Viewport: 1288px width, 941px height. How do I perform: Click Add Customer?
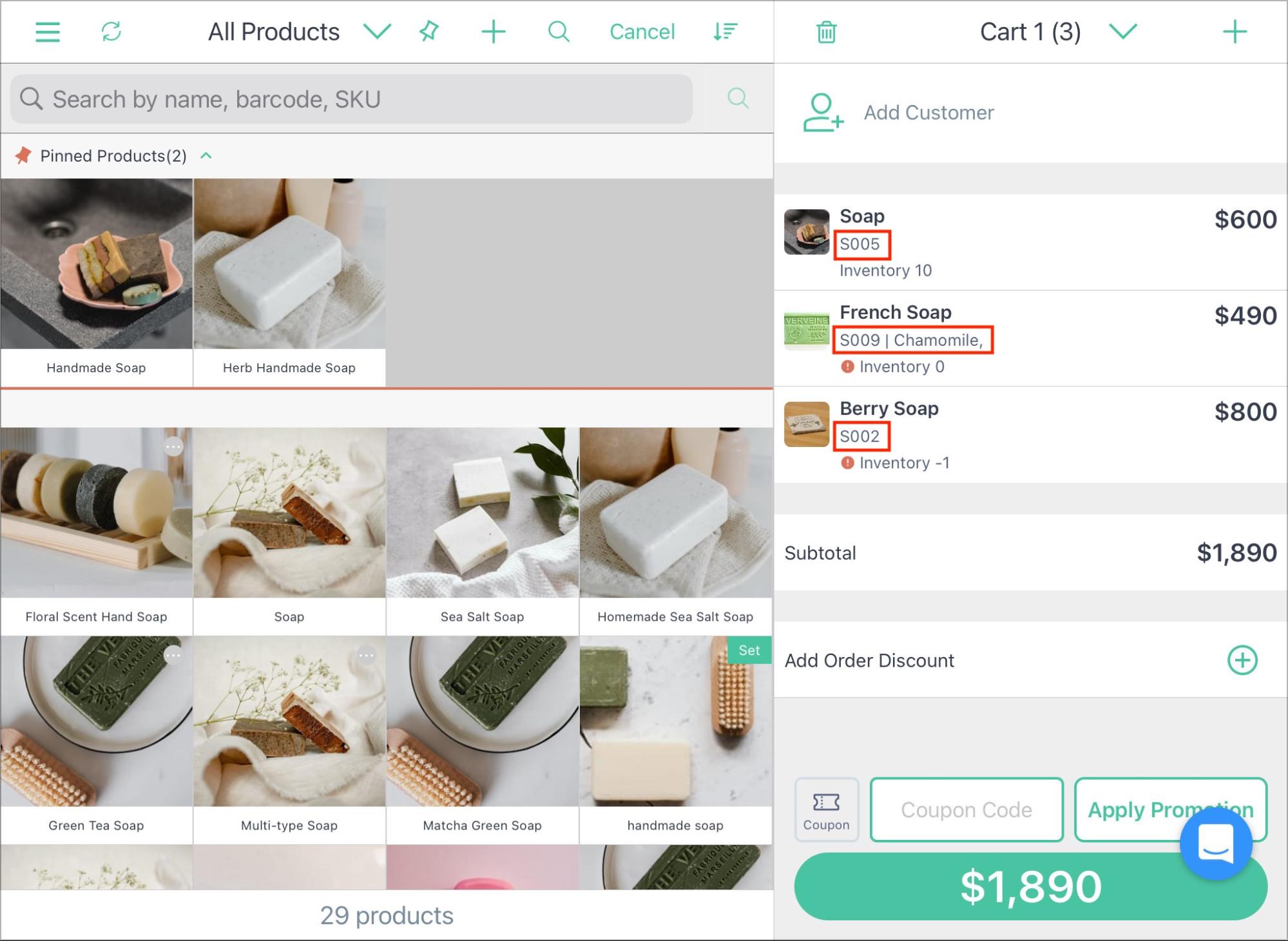tap(928, 113)
